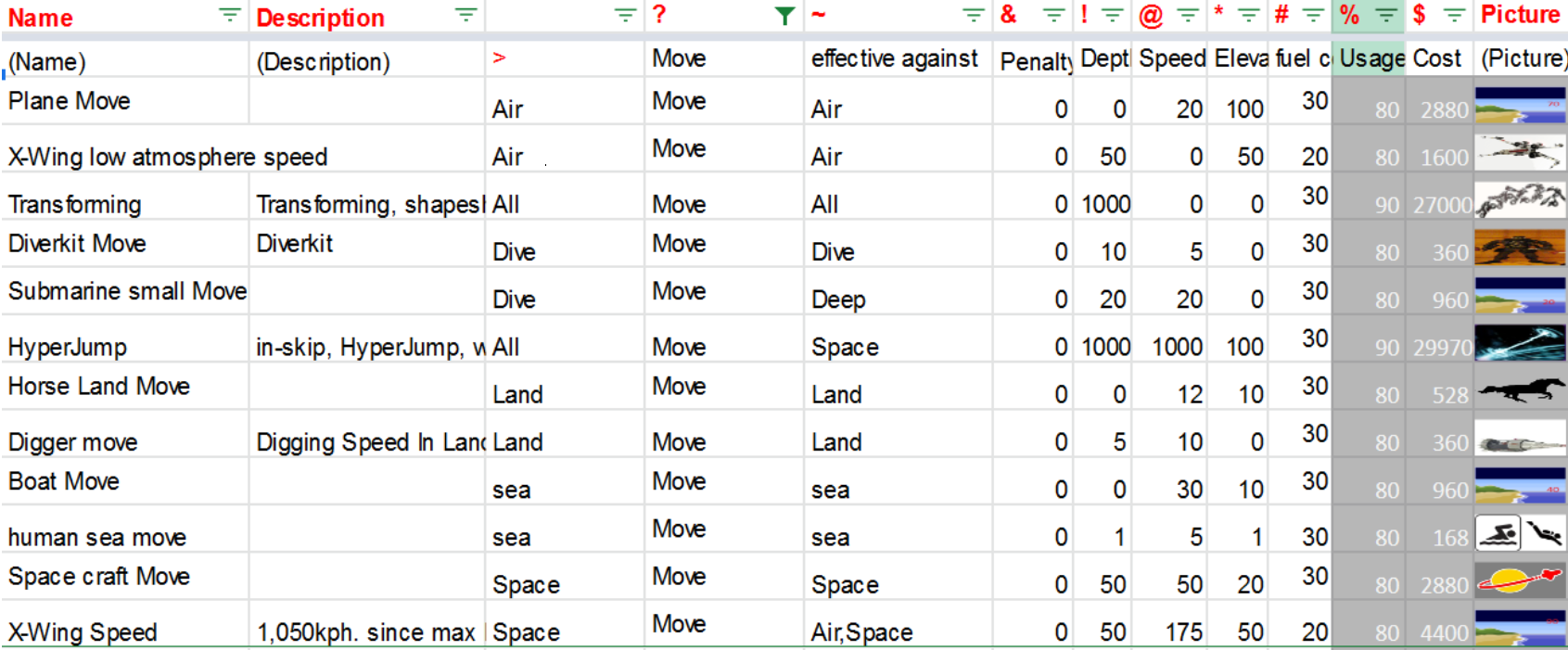Screen dimensions: 1568x650
Task: Click the active green filter on ? column
Action: point(784,16)
